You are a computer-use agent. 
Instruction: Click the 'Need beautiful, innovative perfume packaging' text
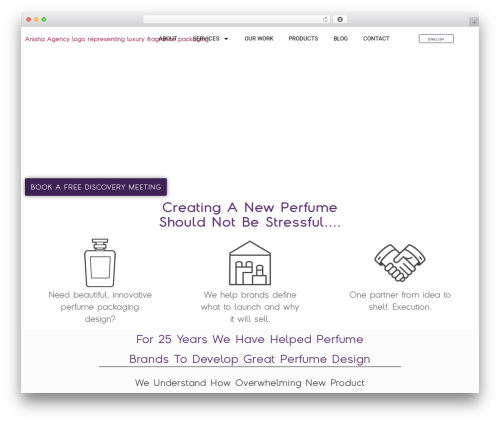(x=100, y=307)
